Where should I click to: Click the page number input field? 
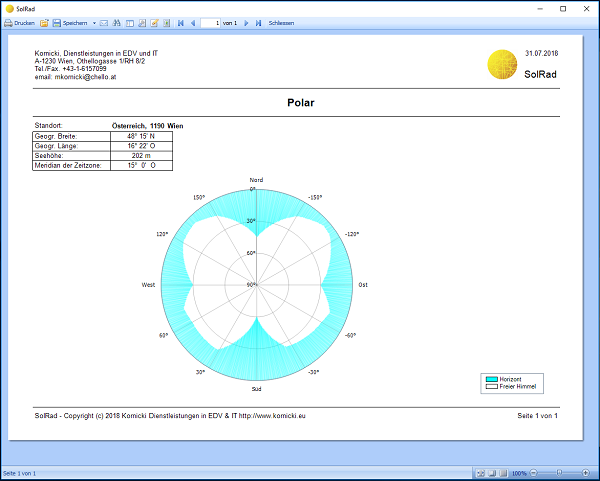click(x=211, y=22)
